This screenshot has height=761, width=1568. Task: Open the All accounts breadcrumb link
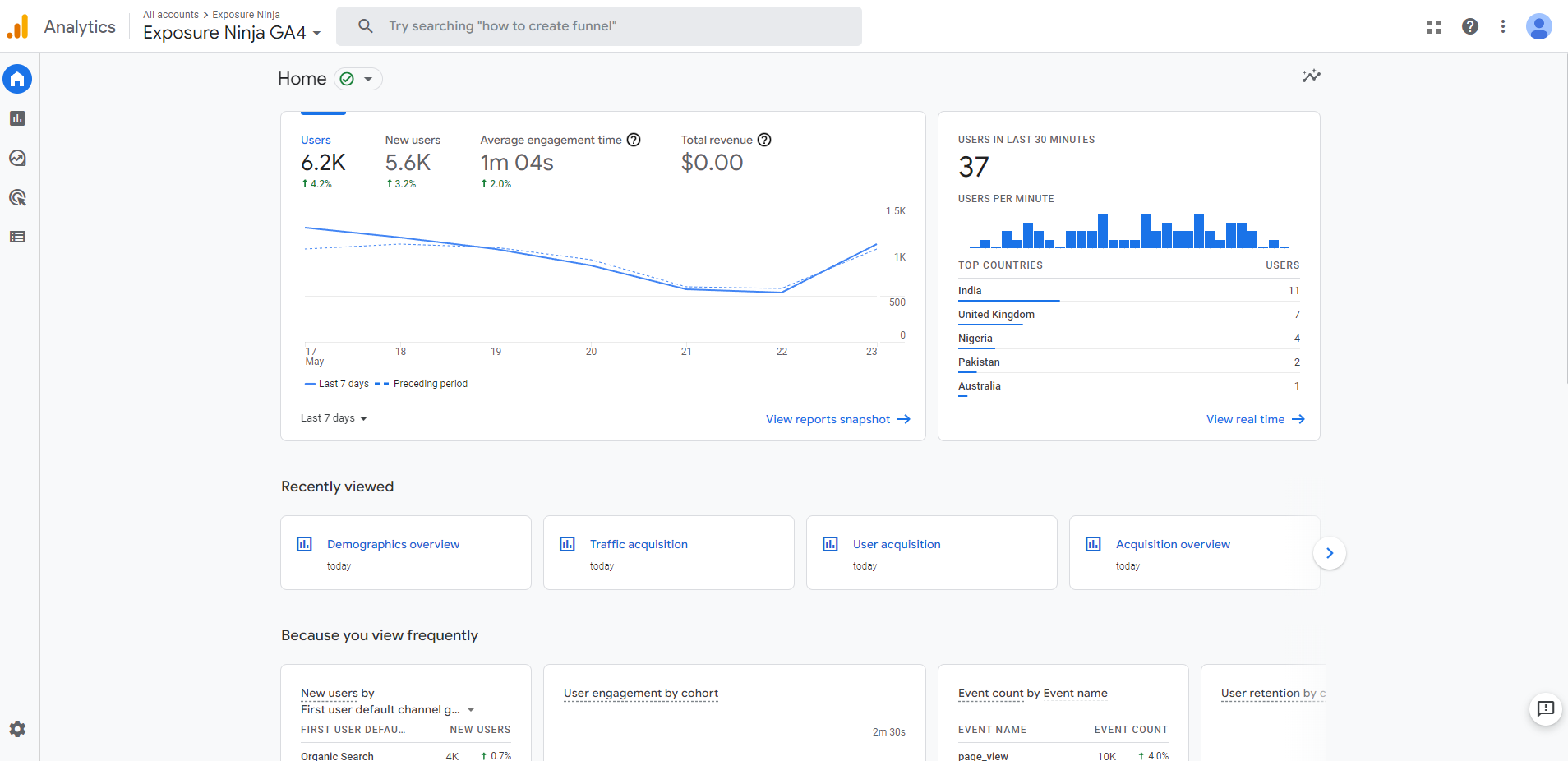(x=170, y=14)
